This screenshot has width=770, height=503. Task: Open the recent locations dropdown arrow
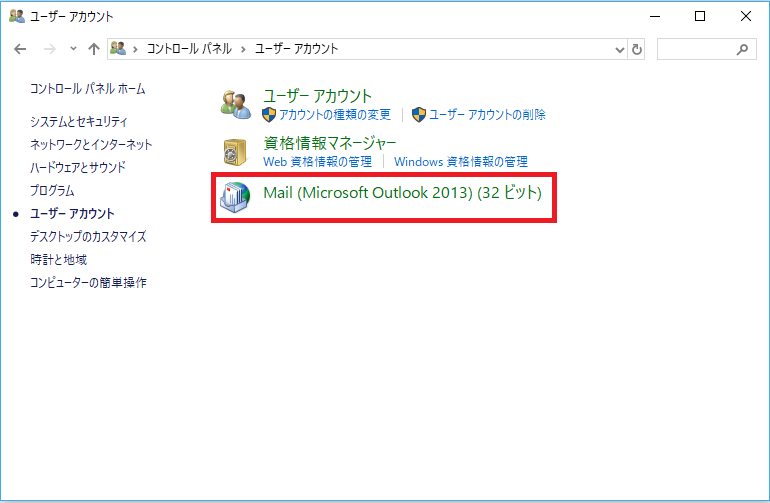(73, 49)
